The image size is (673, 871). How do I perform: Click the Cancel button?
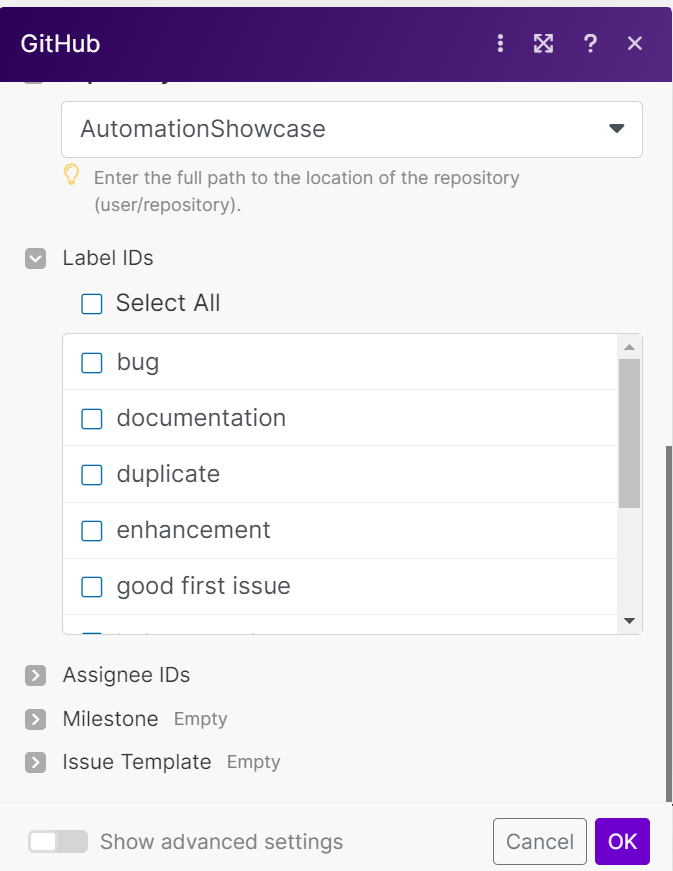[540, 842]
